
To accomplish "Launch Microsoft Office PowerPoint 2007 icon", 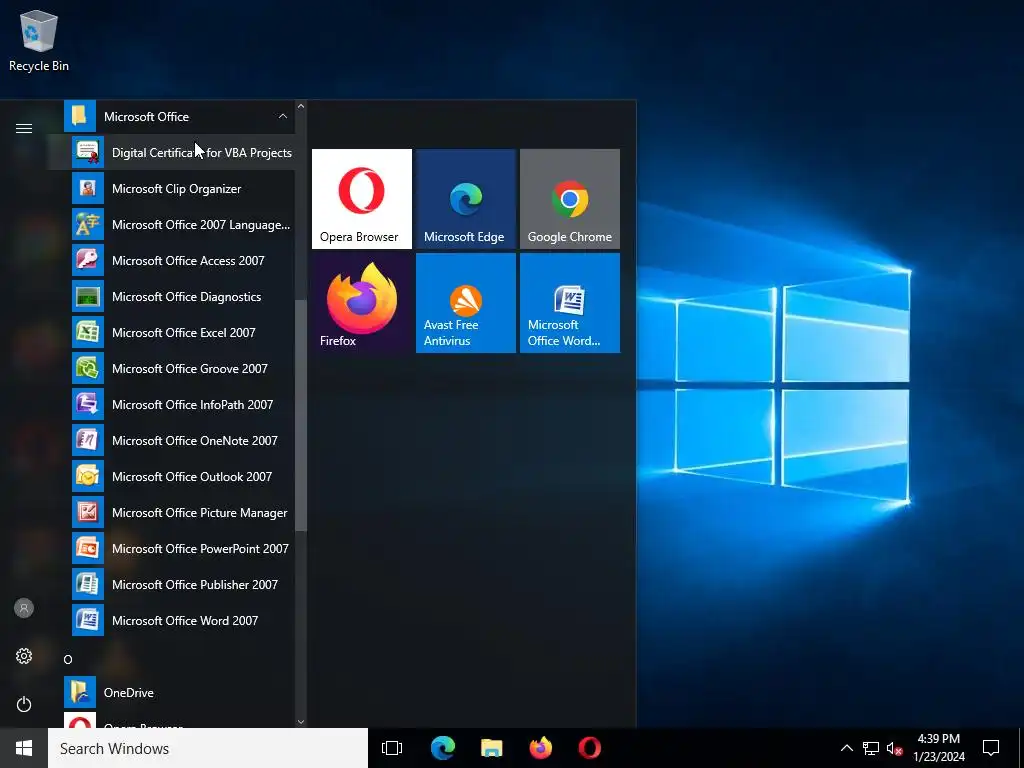I will point(88,548).
